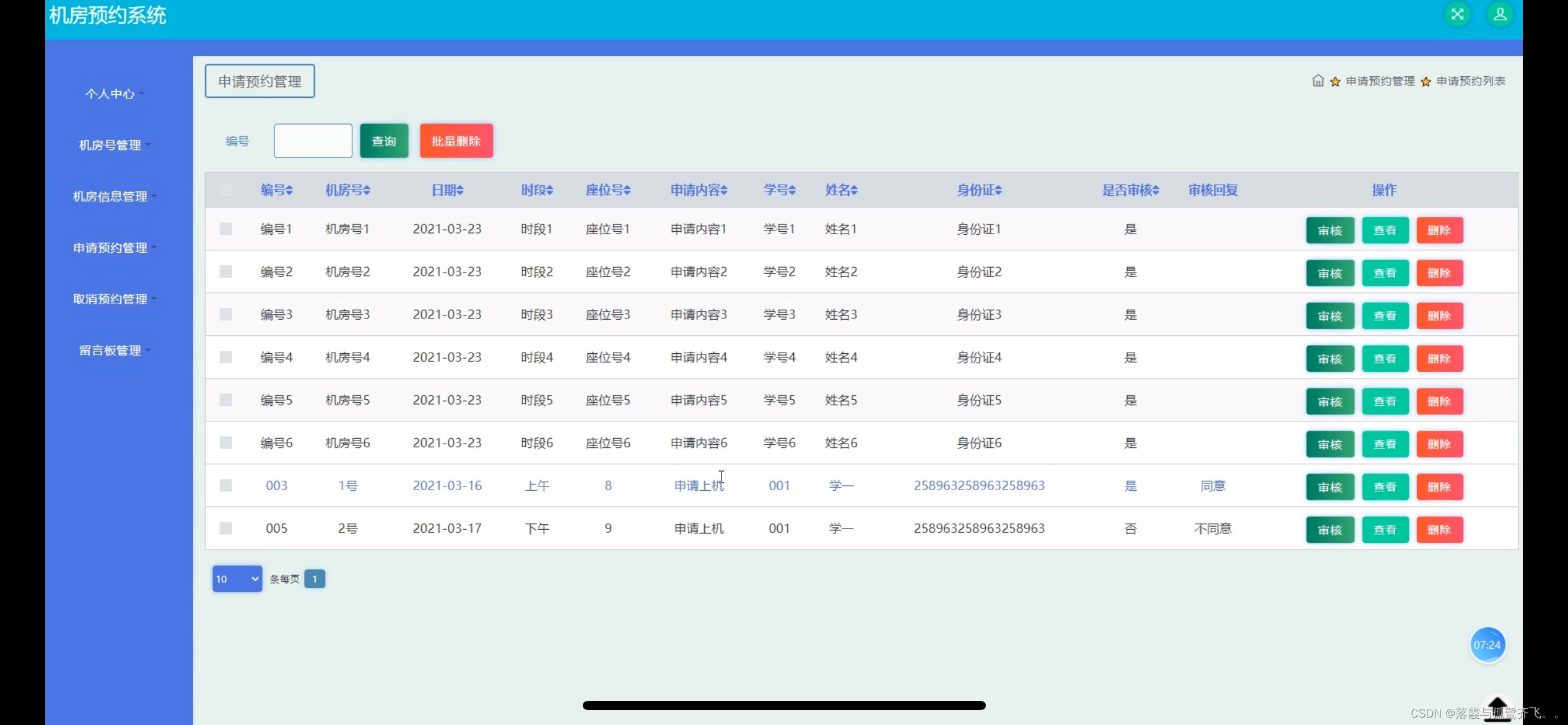Click ID number 258963258963258963 in row 003
1568x725 pixels.
coord(979,486)
